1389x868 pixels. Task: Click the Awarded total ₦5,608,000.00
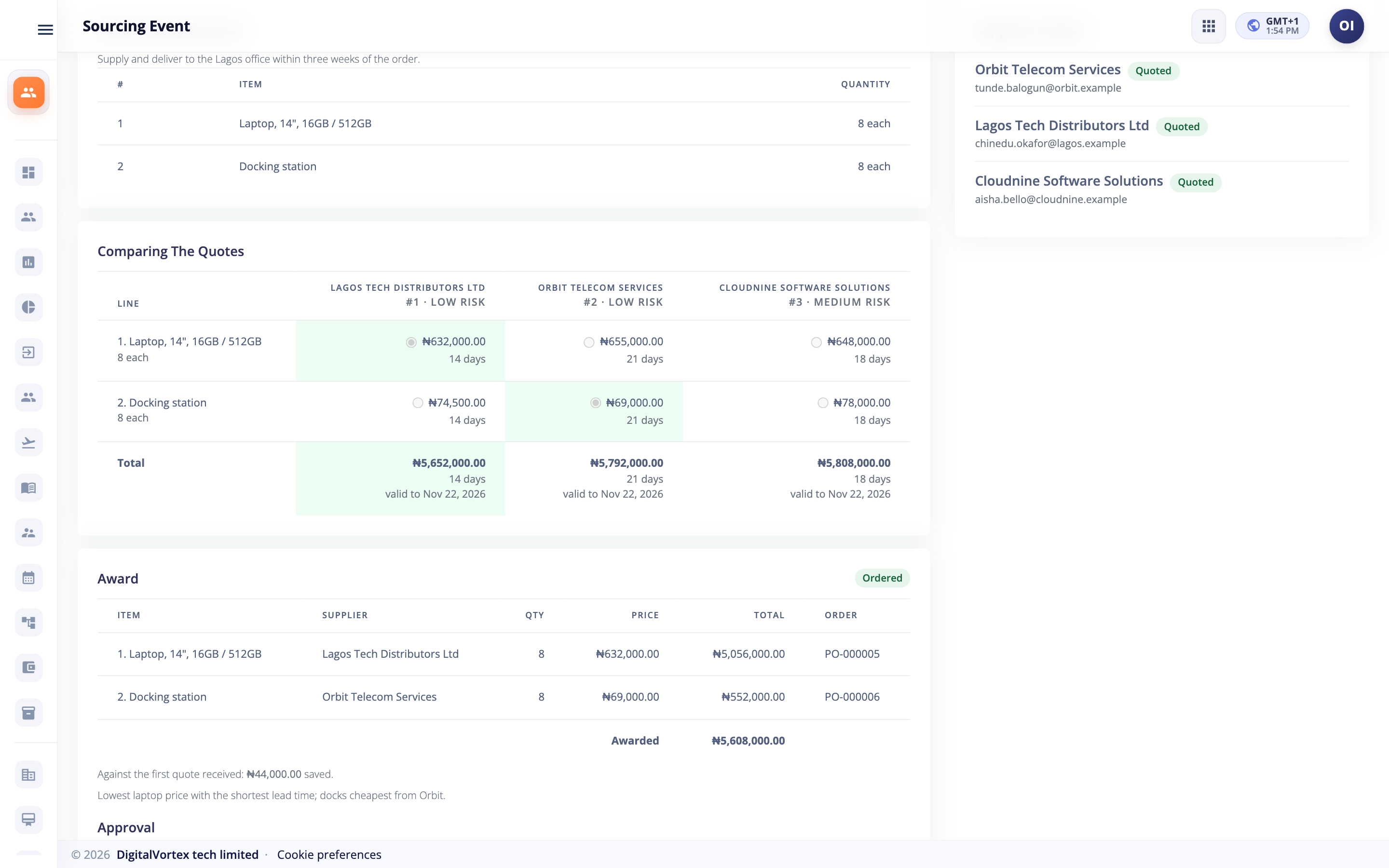[x=748, y=741]
